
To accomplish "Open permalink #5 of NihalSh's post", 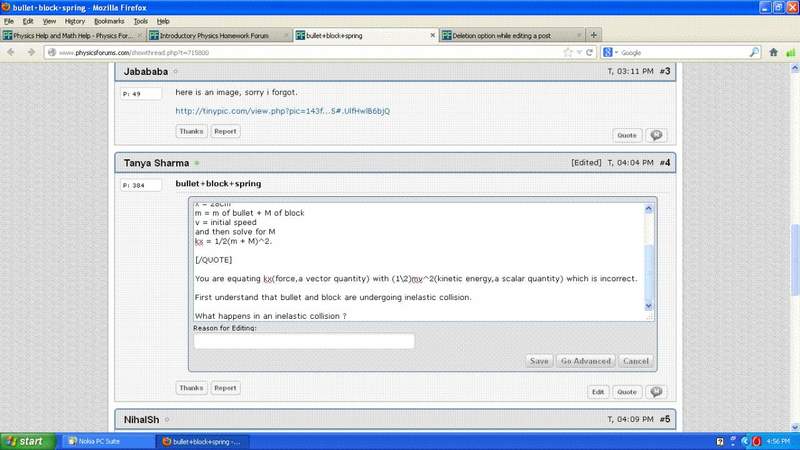I will point(664,419).
